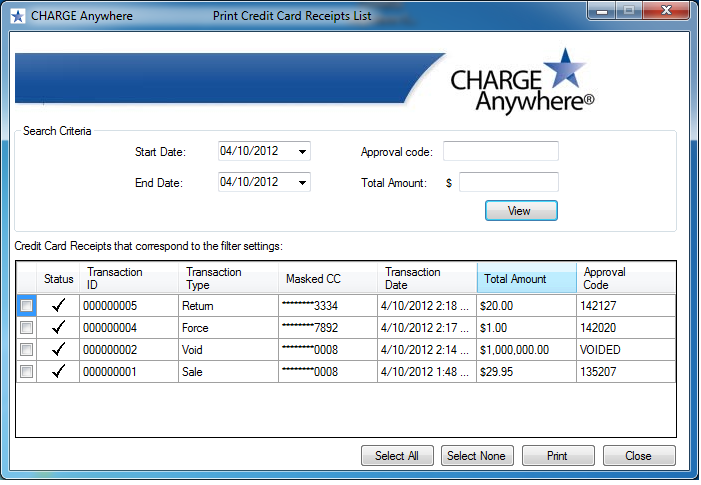Sort by the Transaction Type column header

(229, 279)
